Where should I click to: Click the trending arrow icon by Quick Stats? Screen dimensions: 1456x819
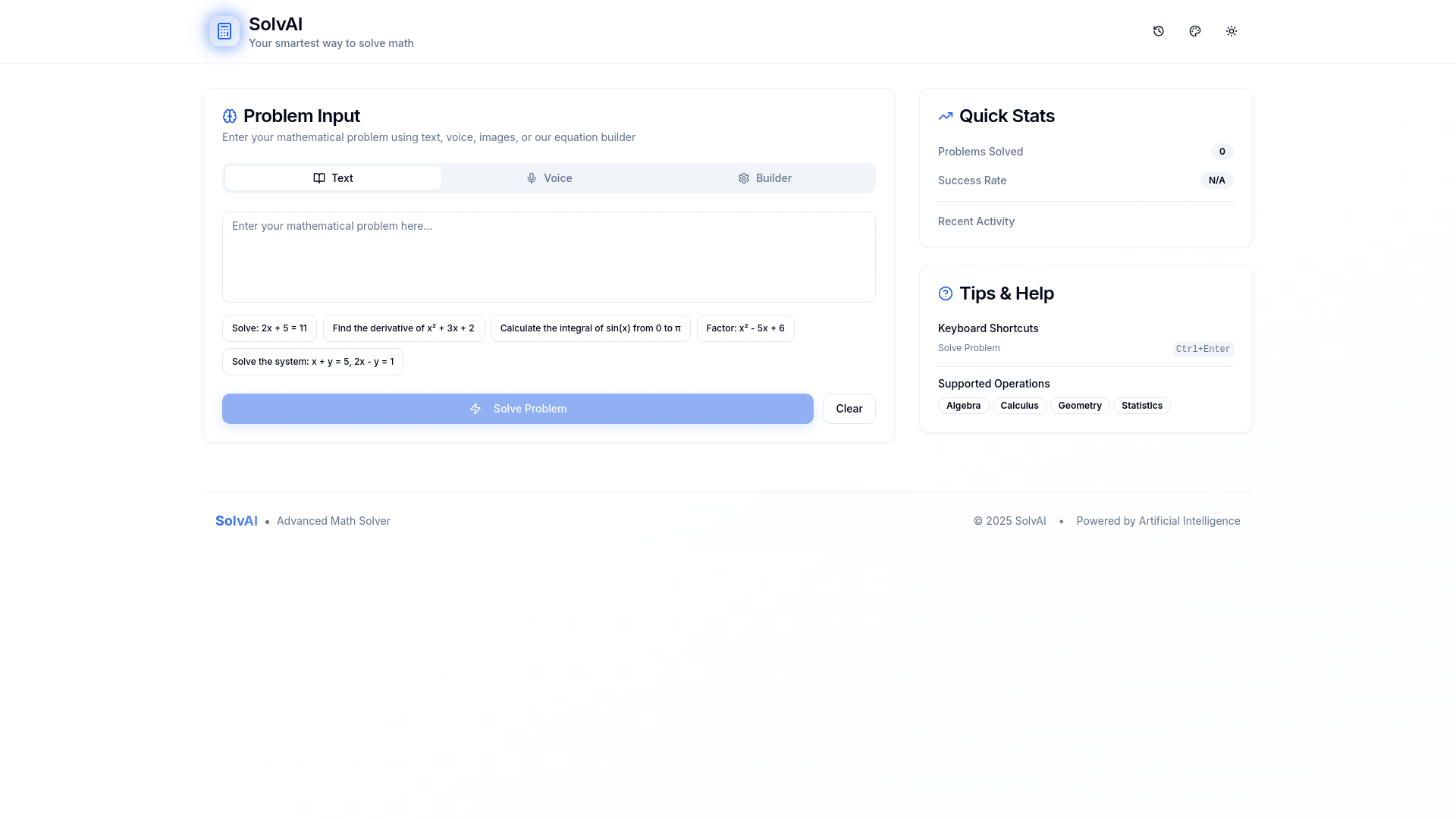(946, 116)
